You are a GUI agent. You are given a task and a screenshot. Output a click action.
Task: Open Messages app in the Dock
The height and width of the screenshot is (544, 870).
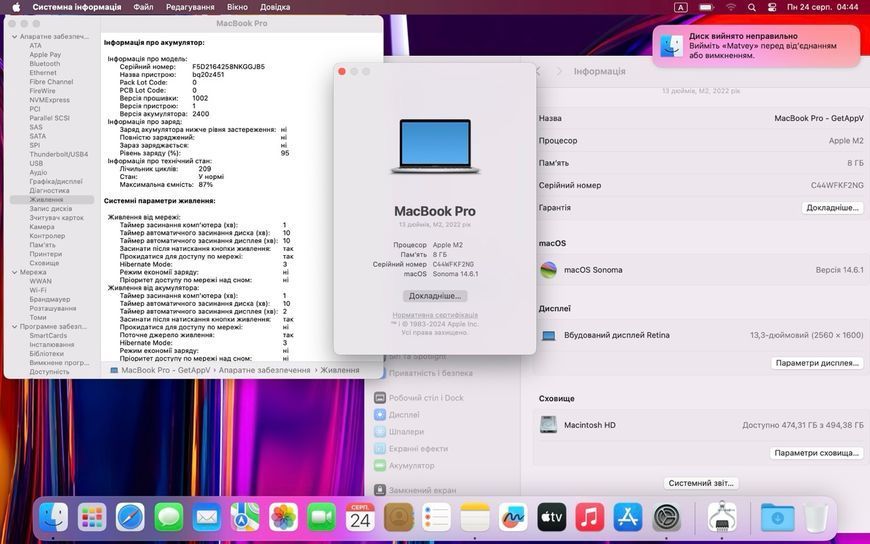click(169, 517)
